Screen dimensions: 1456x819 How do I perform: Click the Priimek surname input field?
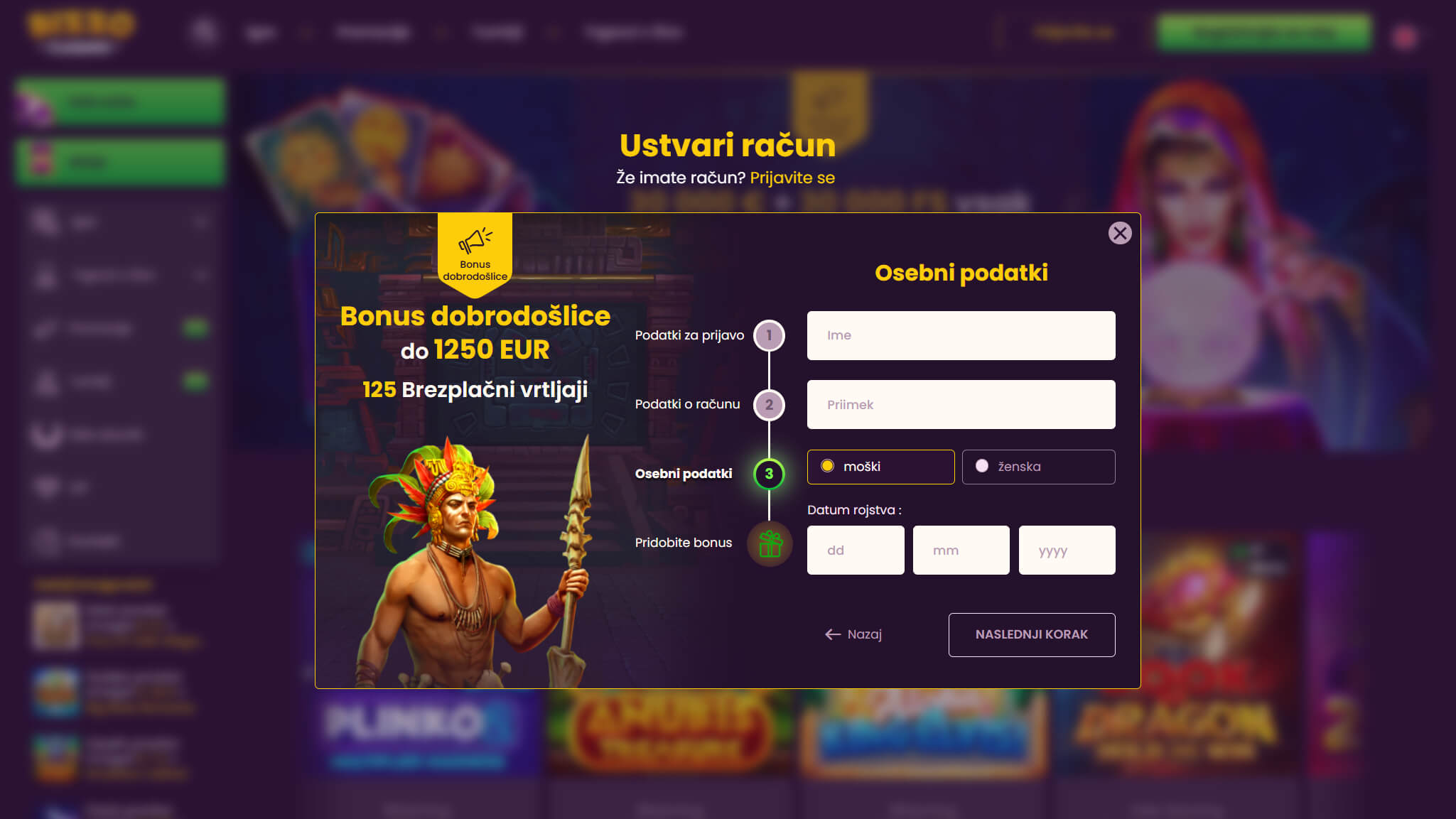pos(961,404)
